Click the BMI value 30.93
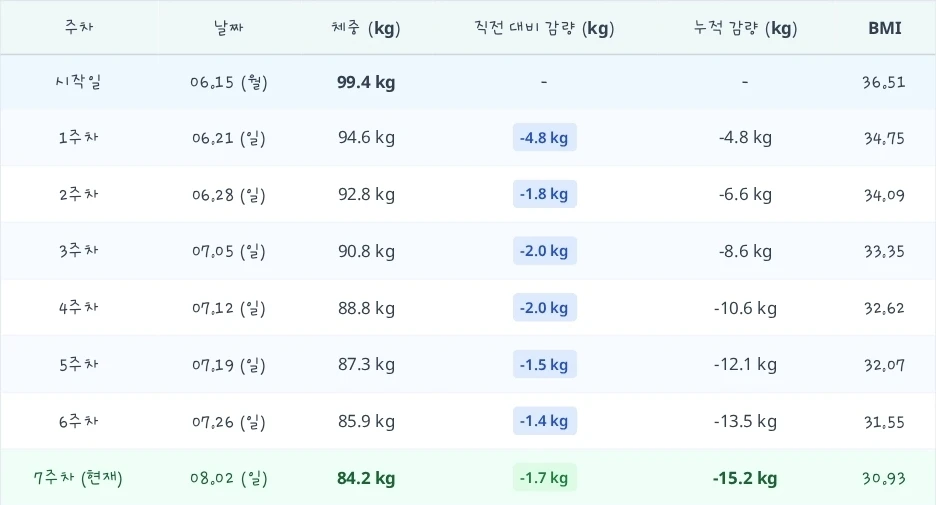The image size is (936, 505). (884, 478)
